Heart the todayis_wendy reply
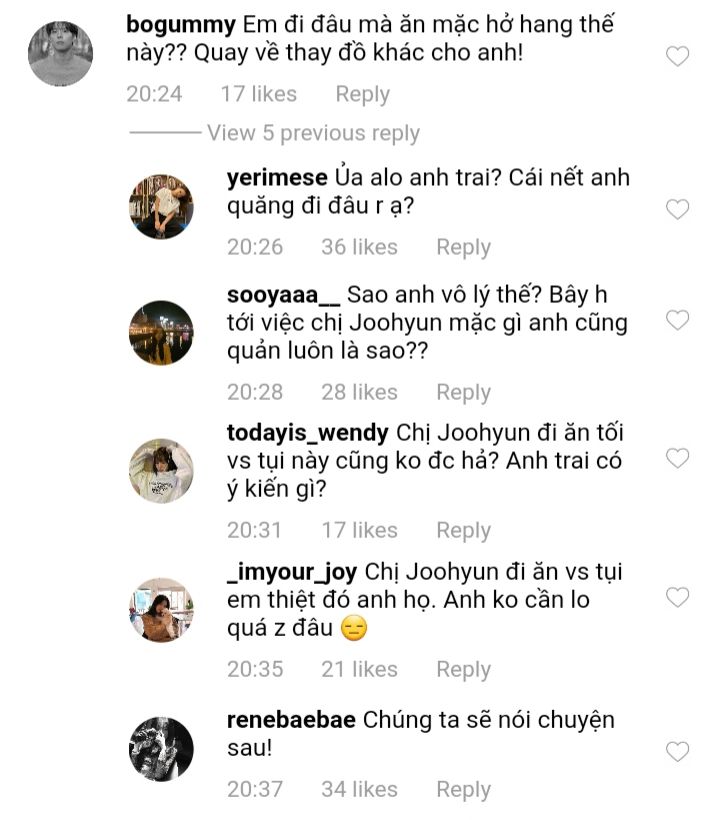Screen dimensions: 720x820 point(677,459)
